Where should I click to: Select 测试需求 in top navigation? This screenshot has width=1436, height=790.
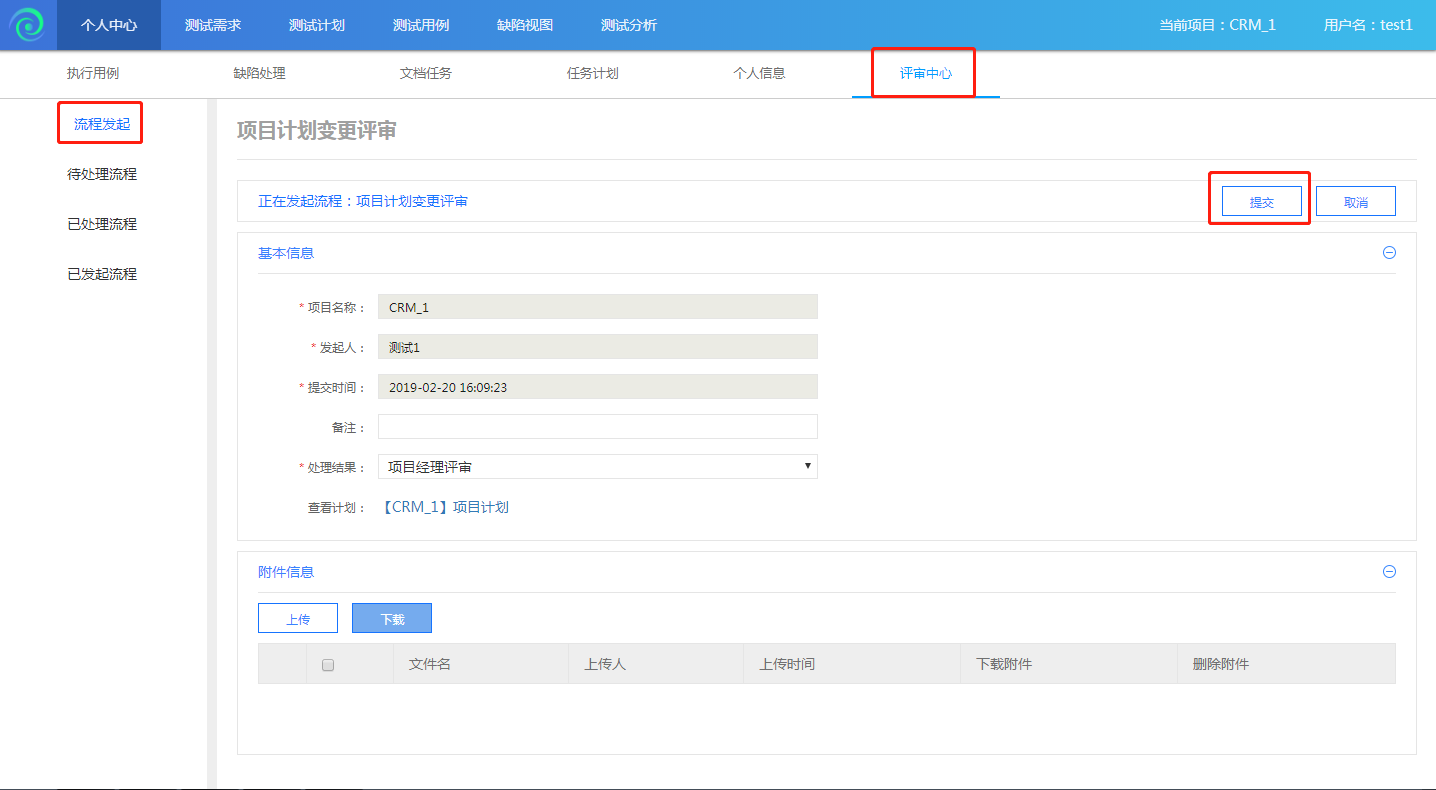(213, 25)
